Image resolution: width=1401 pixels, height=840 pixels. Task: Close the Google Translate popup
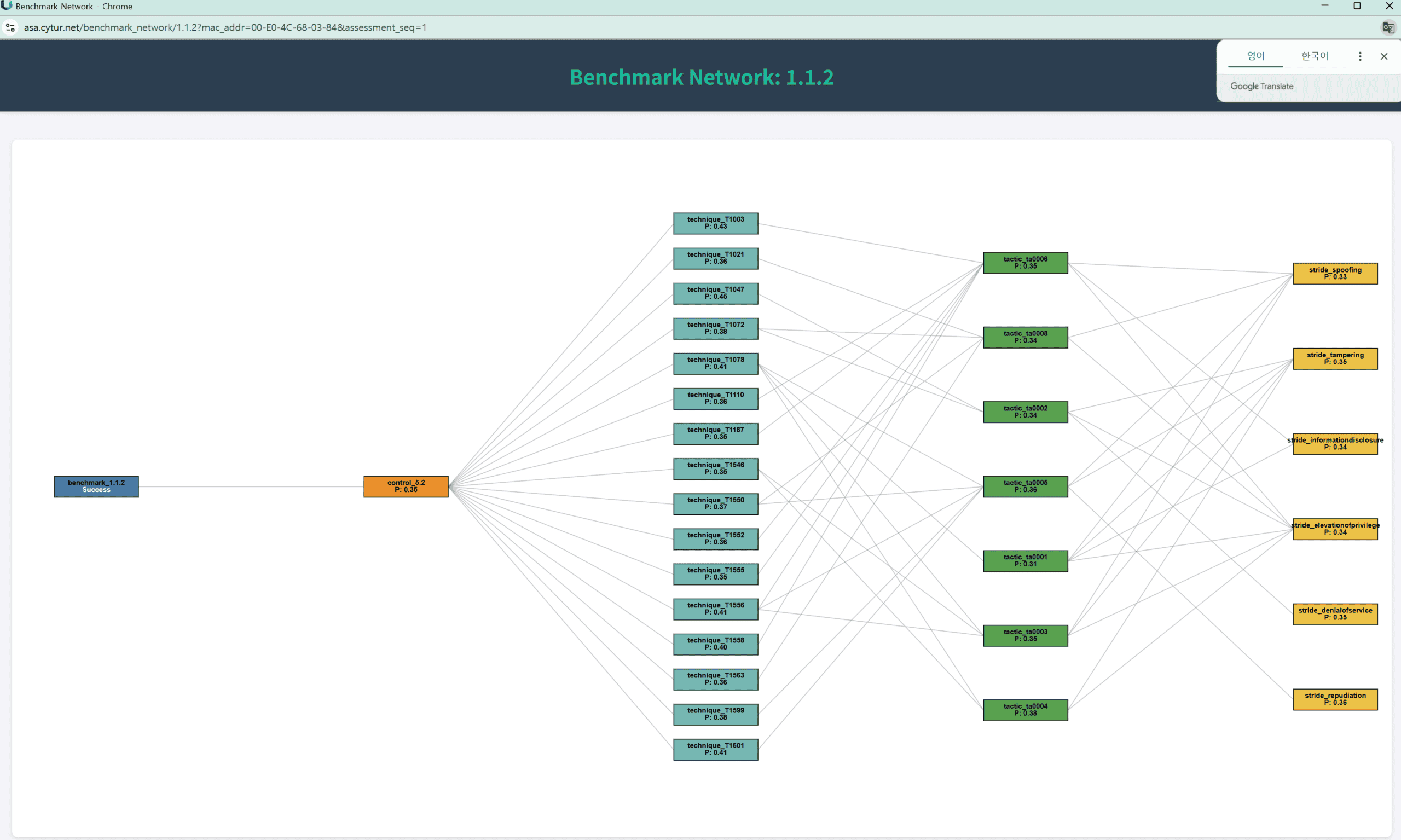coord(1385,56)
